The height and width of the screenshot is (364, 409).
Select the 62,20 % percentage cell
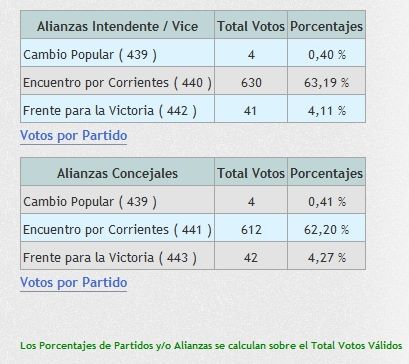point(326,228)
